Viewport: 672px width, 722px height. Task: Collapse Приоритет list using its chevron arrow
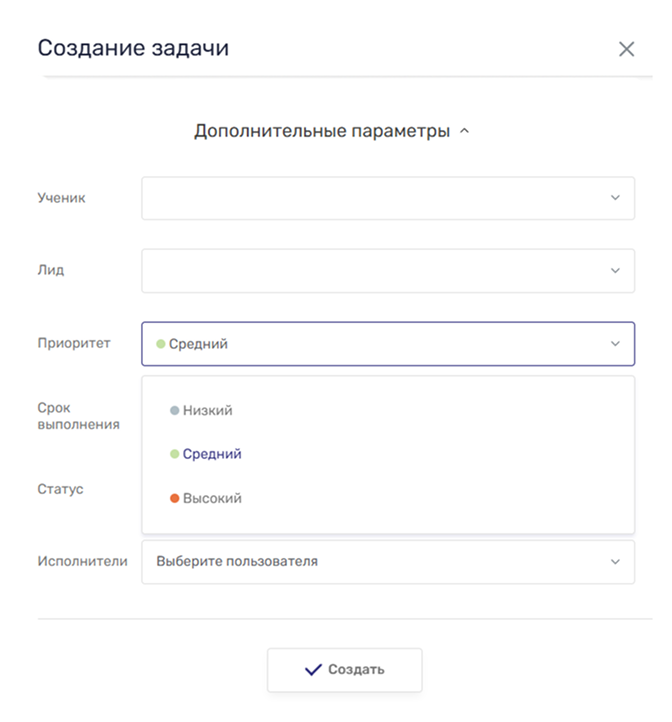[615, 344]
